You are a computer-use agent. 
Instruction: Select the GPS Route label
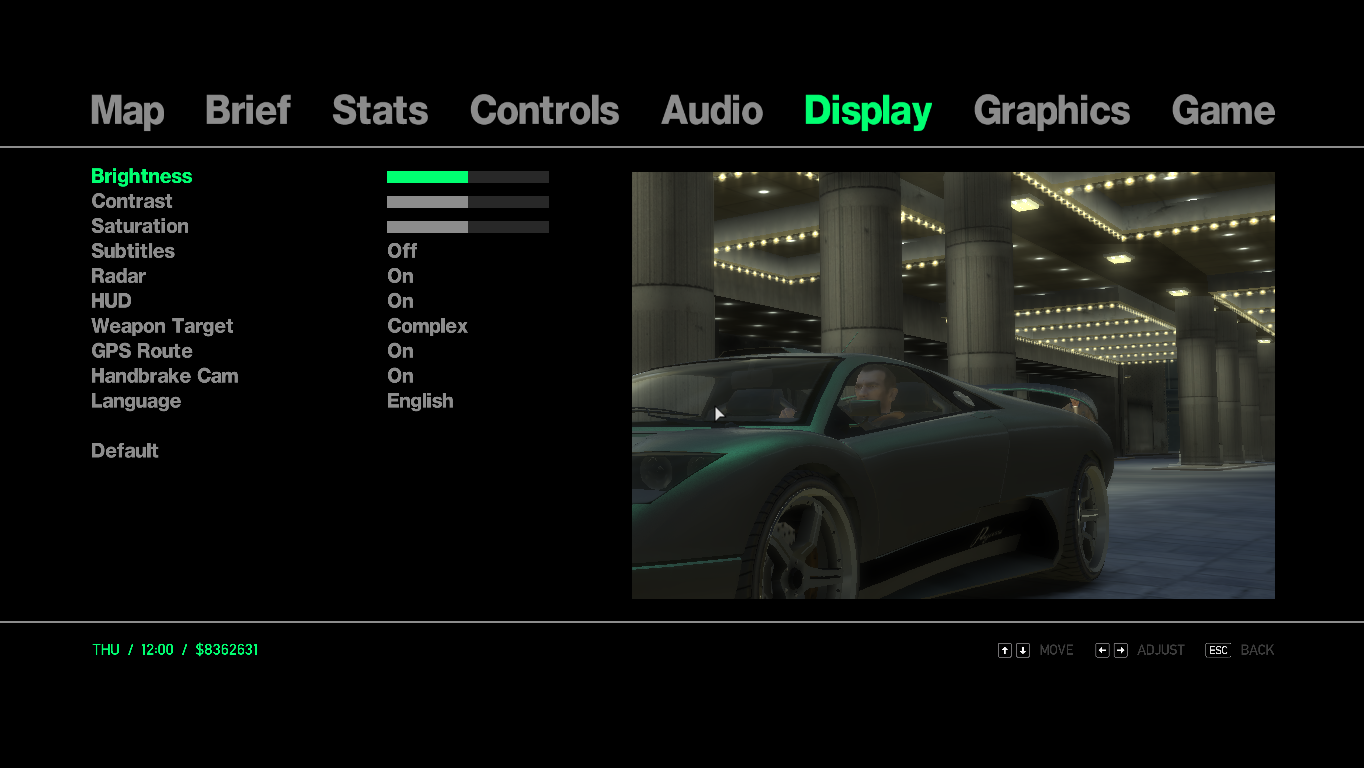pyautogui.click(x=142, y=351)
